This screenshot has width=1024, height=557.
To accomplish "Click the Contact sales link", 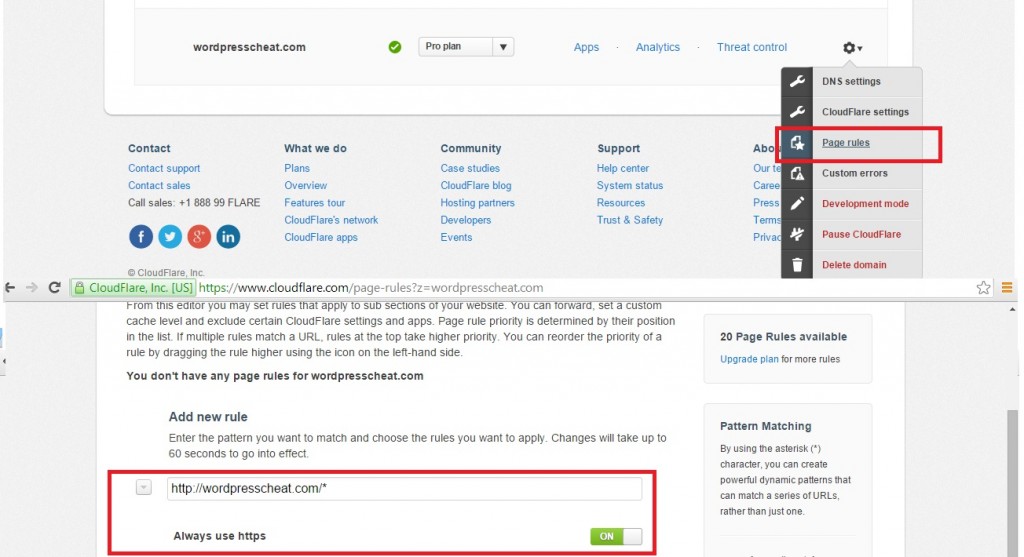I will (159, 185).
